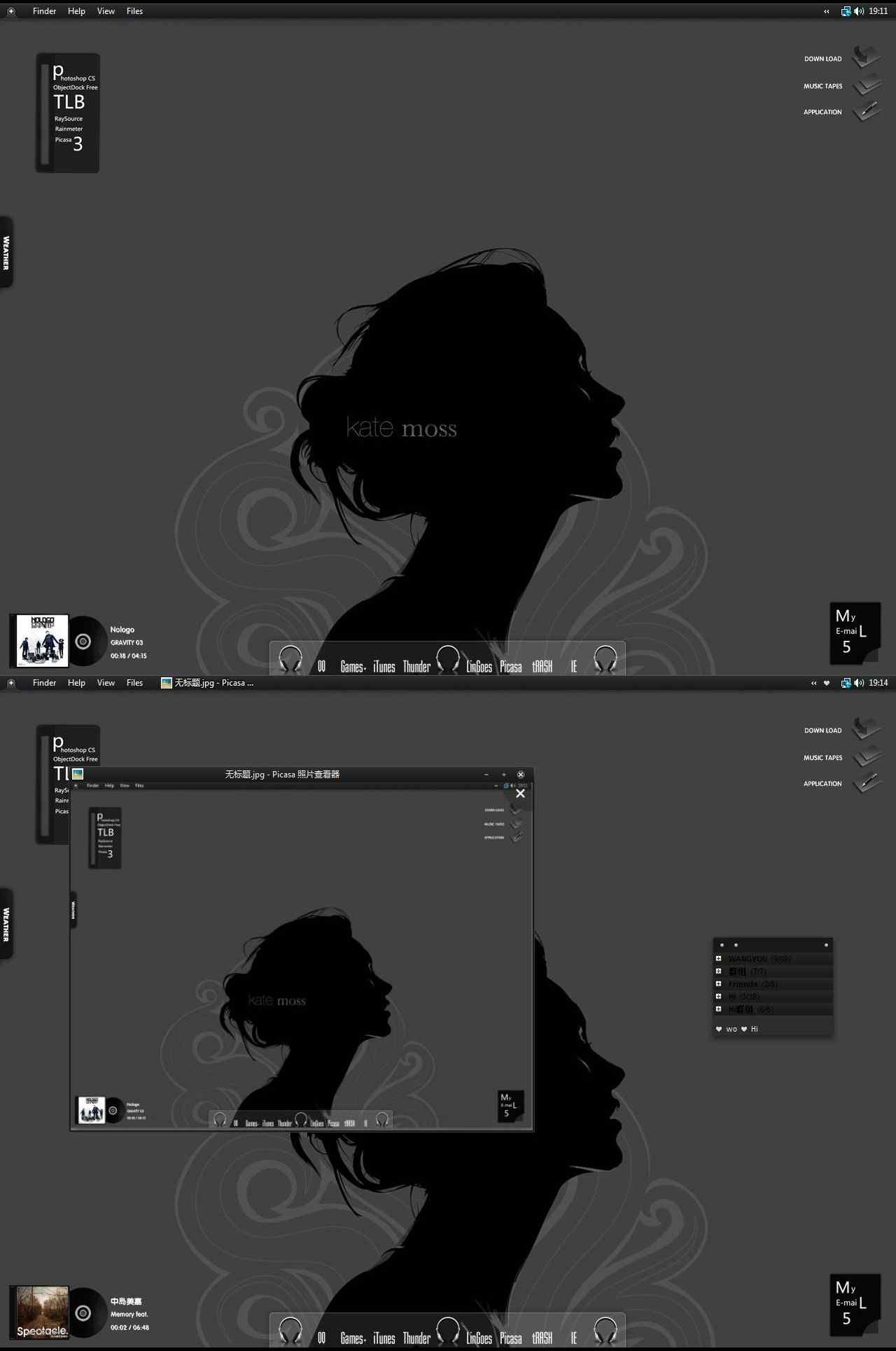Launch Picasa from dock on the 19:14 desktop
Screen dimensions: 896x1351
click(x=511, y=1338)
